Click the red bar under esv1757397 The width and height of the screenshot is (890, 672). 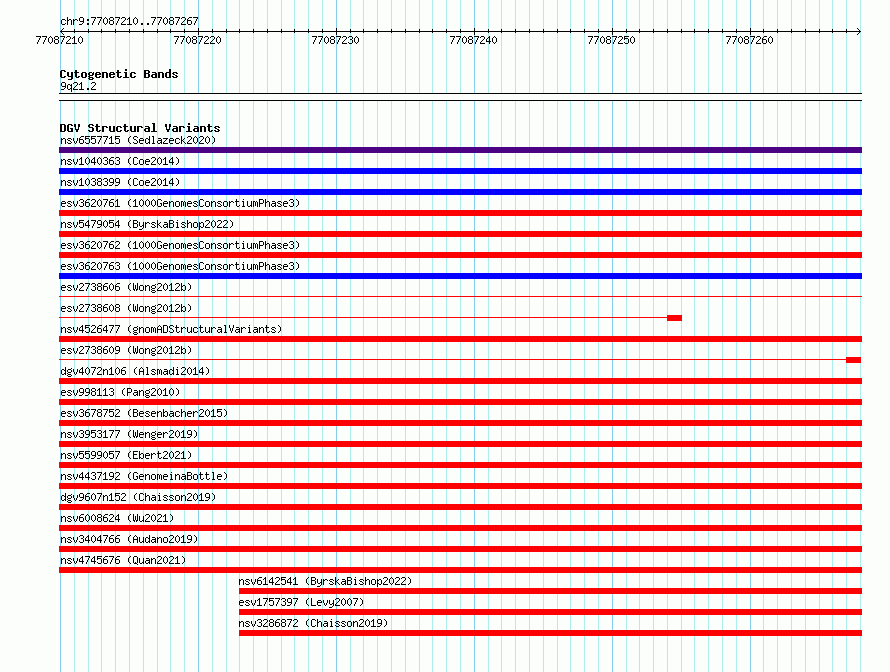pyautogui.click(x=550, y=612)
